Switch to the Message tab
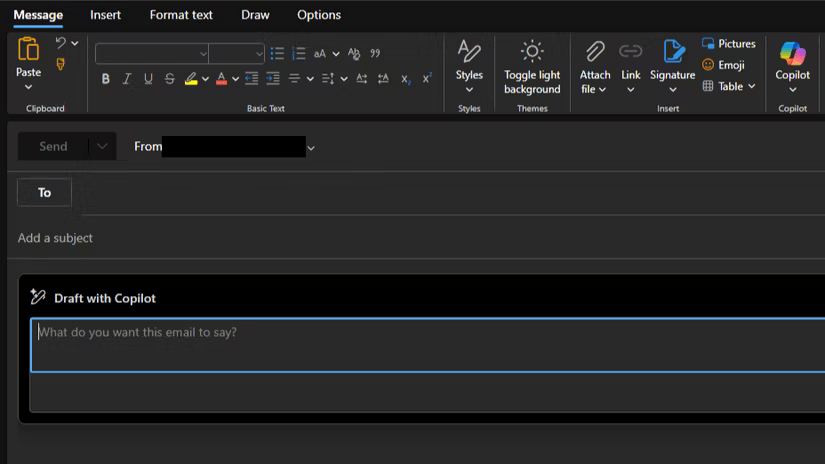The width and height of the screenshot is (825, 464). pos(38,15)
